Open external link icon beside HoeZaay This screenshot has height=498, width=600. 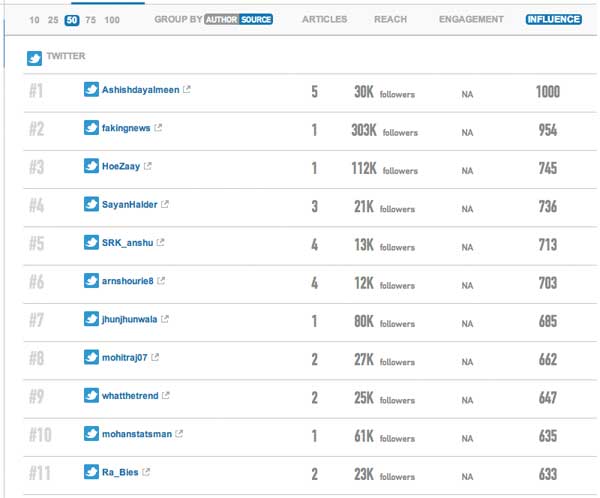click(x=148, y=166)
